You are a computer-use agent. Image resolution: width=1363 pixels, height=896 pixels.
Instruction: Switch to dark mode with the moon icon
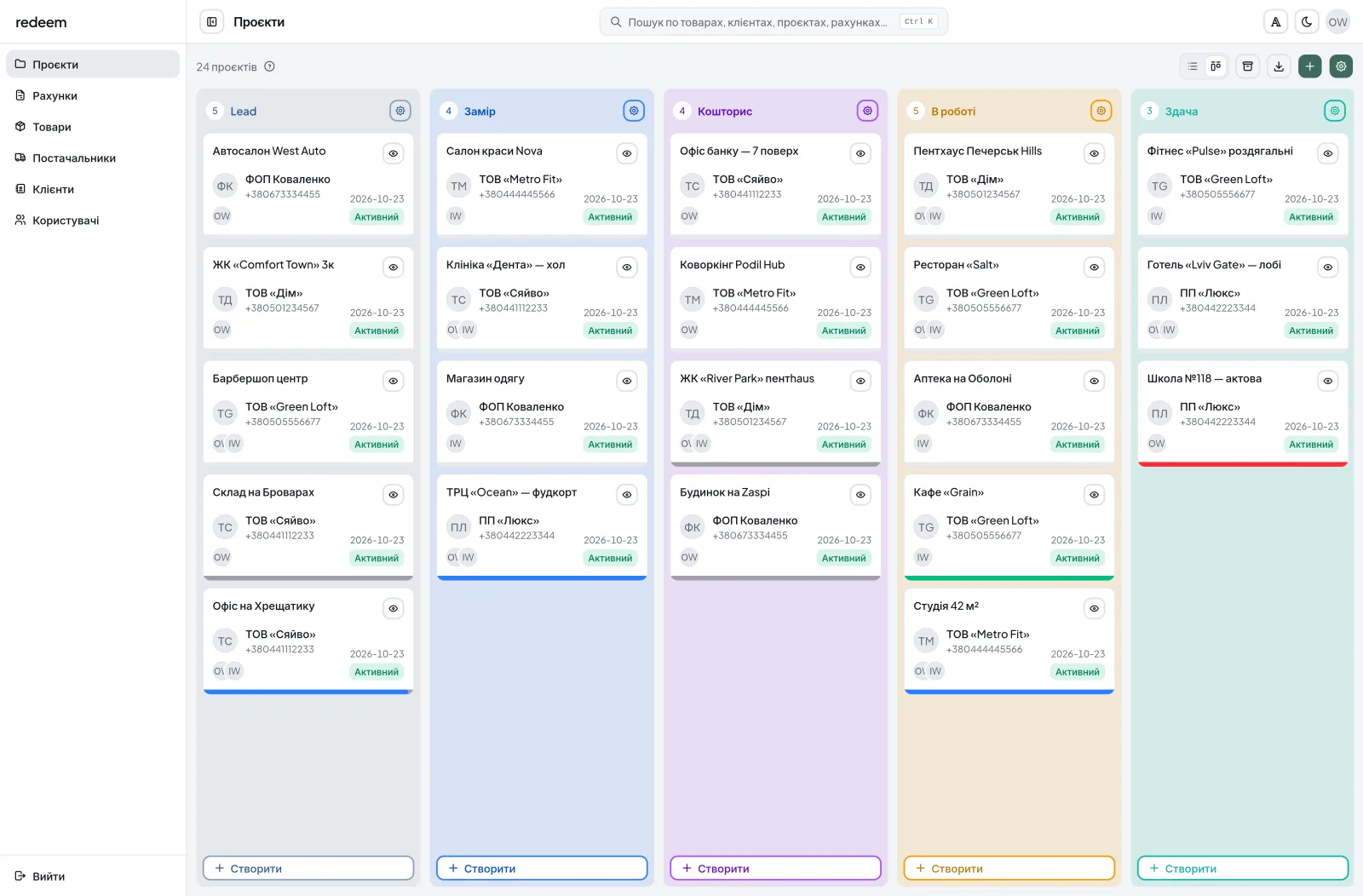tap(1307, 22)
